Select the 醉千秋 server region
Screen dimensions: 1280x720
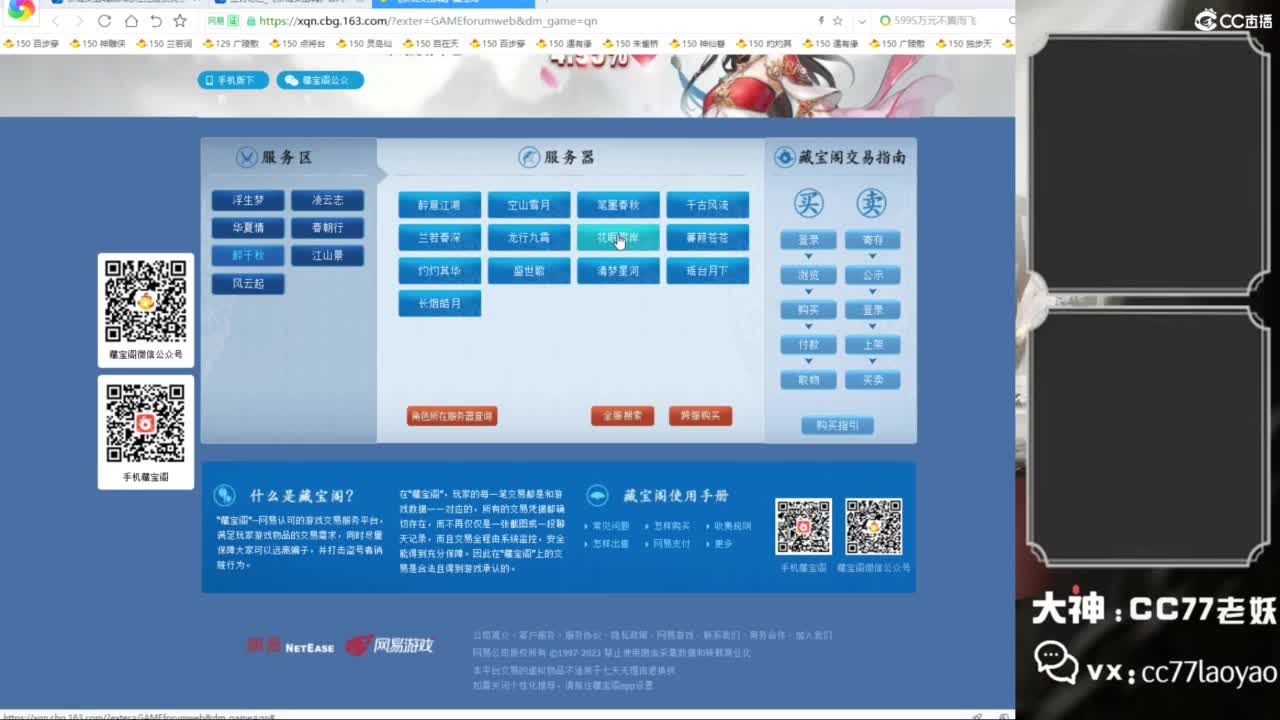(248, 256)
